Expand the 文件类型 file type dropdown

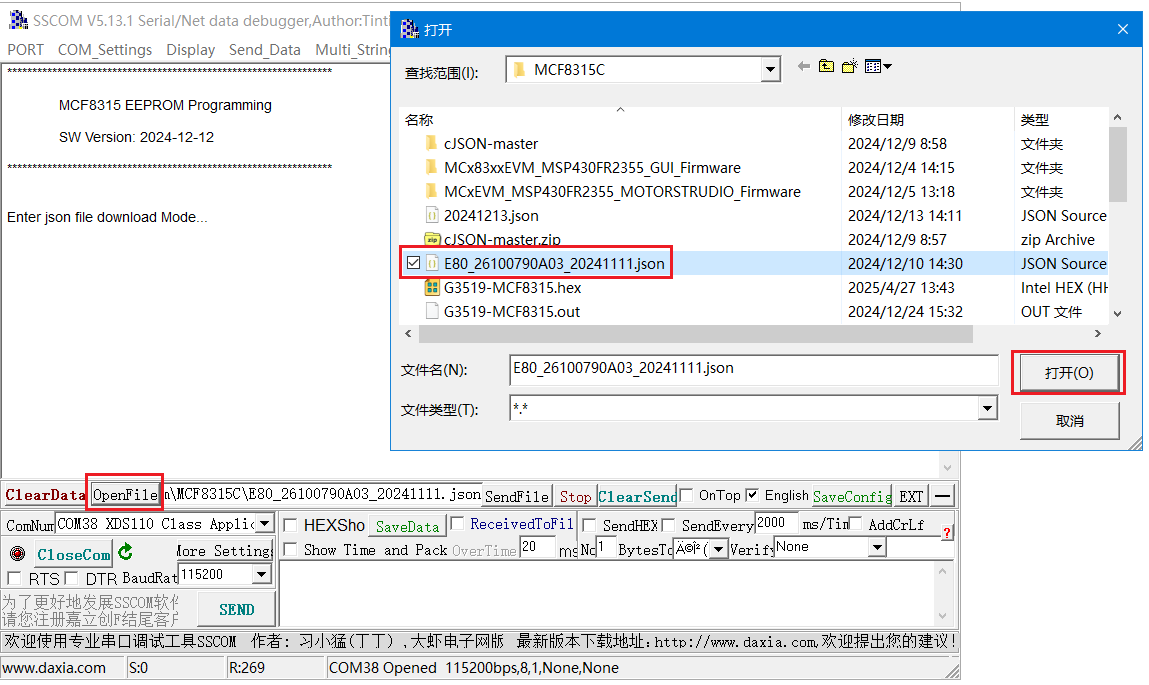[987, 408]
